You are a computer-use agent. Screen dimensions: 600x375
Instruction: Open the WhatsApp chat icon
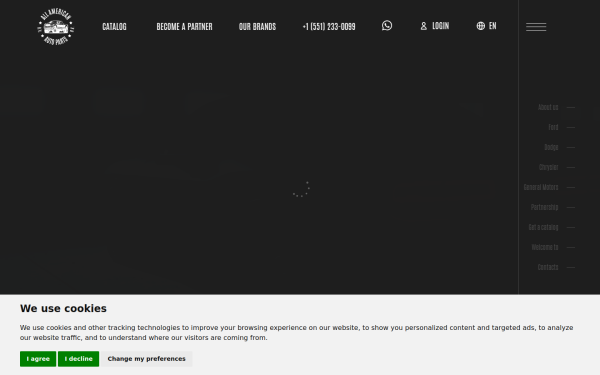[387, 26]
